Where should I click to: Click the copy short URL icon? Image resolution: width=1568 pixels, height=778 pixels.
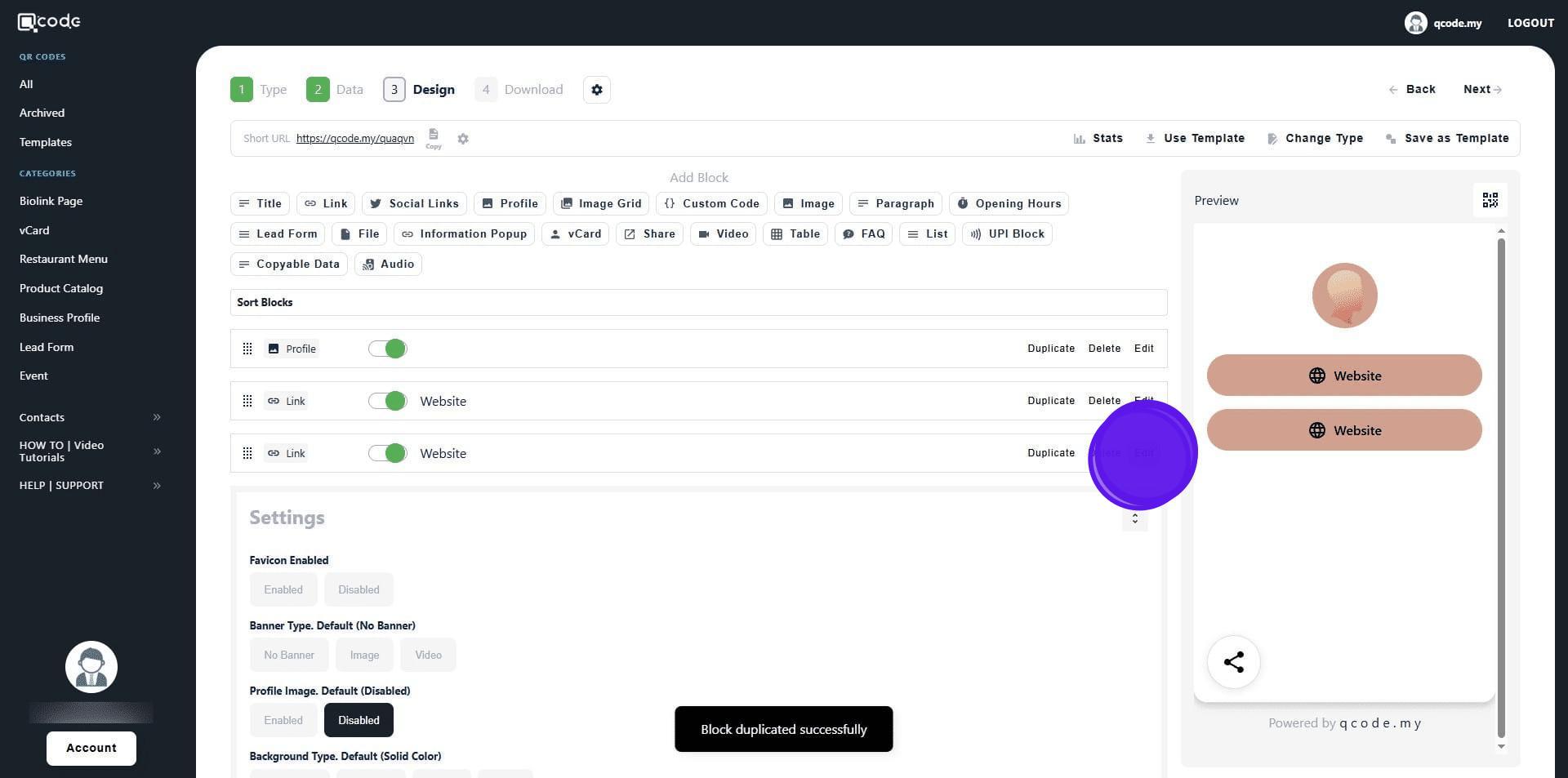[x=434, y=136]
